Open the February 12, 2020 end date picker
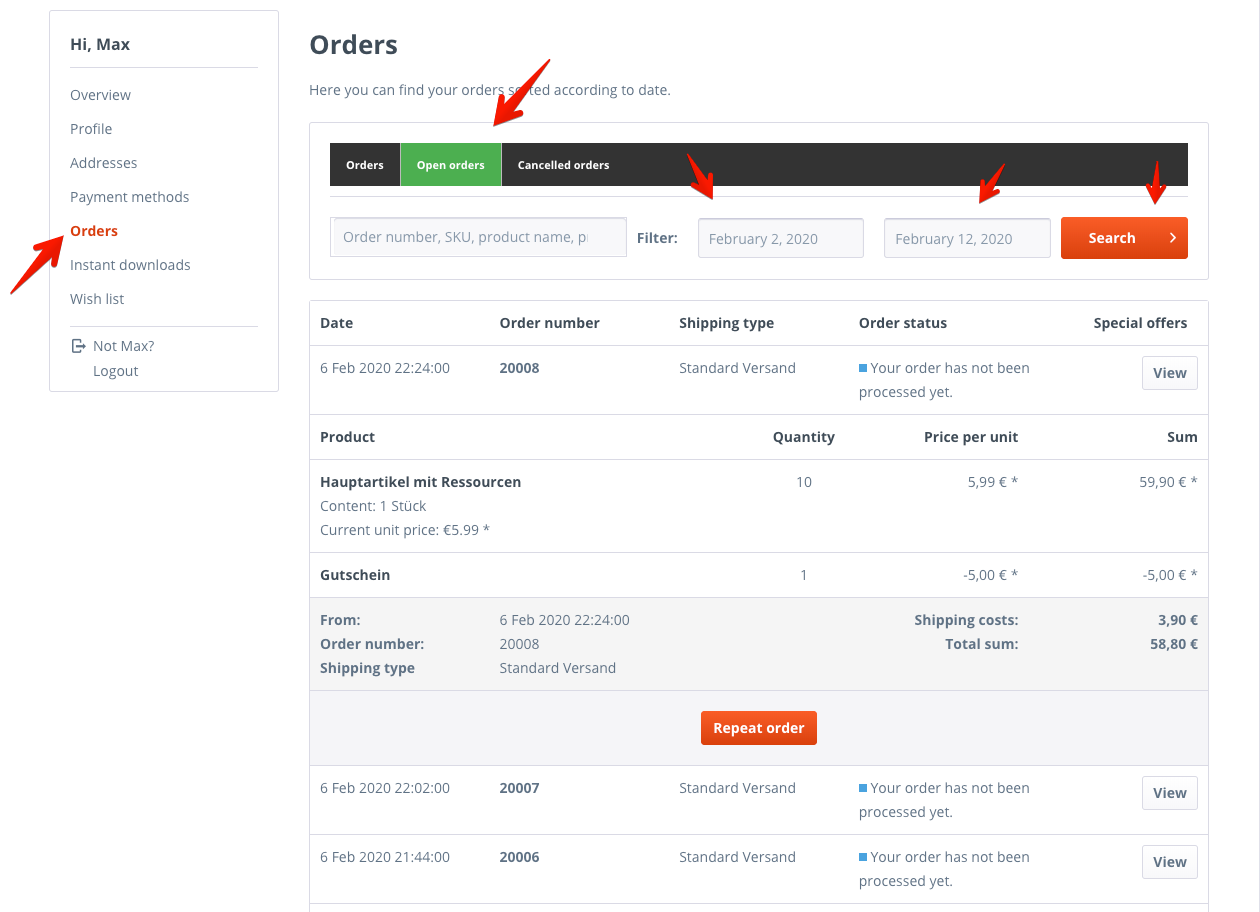 pos(967,238)
